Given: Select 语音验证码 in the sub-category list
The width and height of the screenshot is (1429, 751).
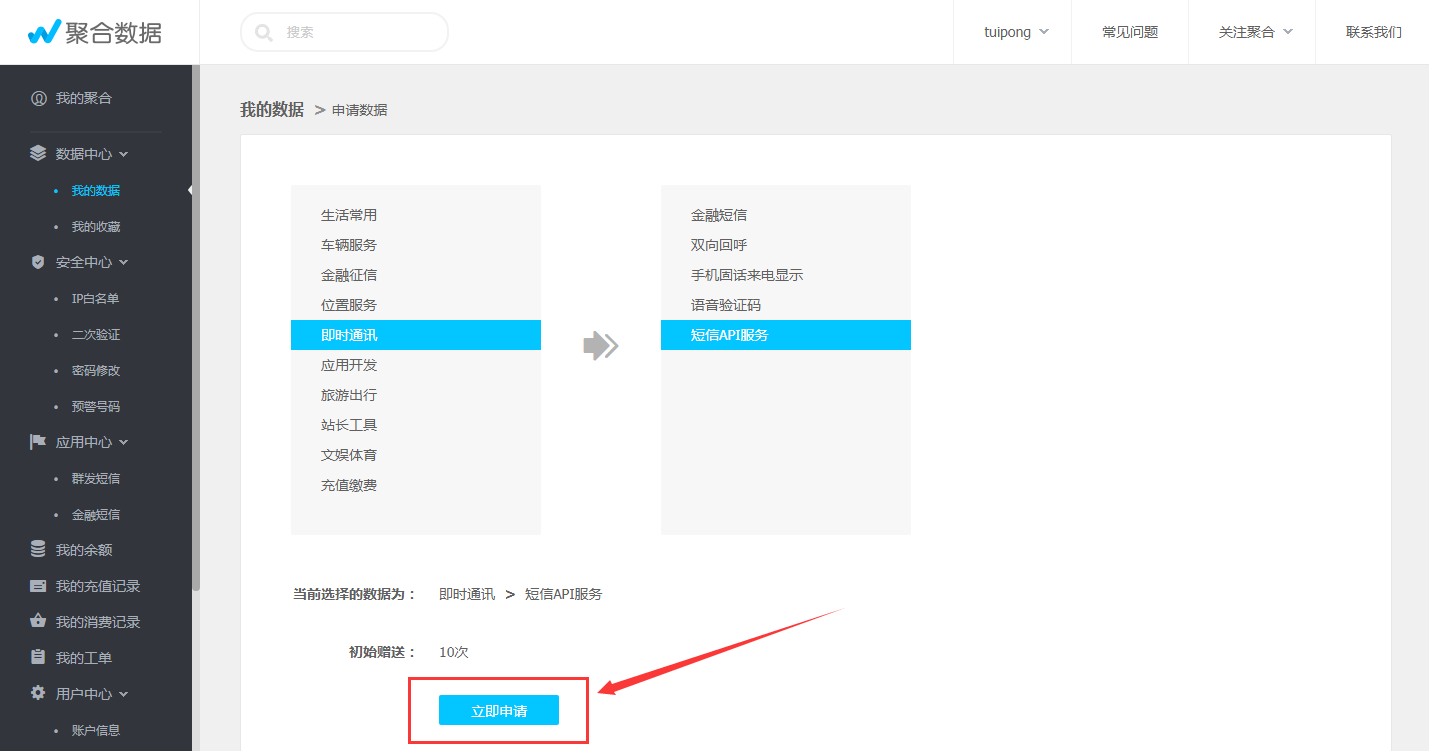Looking at the screenshot, I should click(x=725, y=305).
